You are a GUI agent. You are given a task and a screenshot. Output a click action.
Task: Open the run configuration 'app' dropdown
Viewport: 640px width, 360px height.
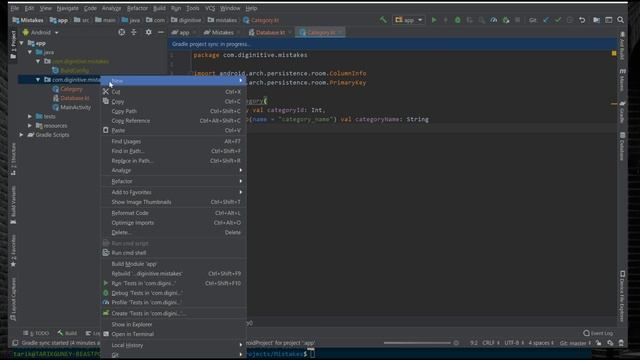coord(409,20)
